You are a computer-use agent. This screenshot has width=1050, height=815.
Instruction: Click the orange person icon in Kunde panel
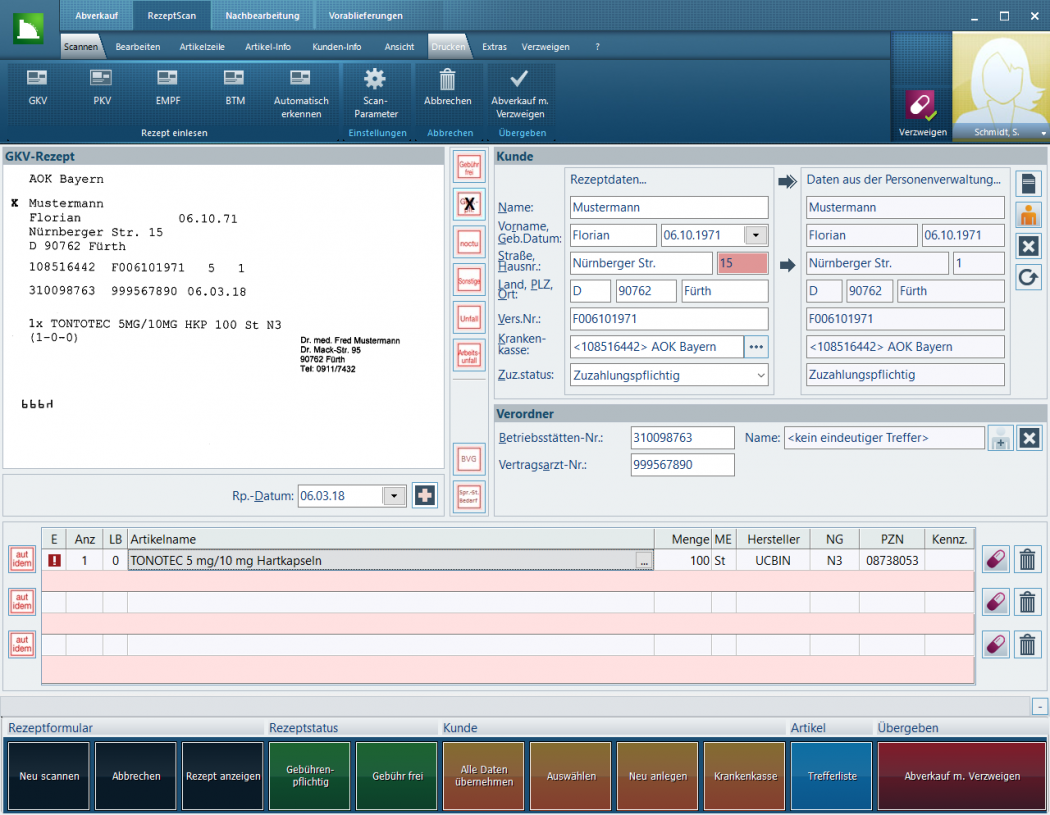point(1029,215)
